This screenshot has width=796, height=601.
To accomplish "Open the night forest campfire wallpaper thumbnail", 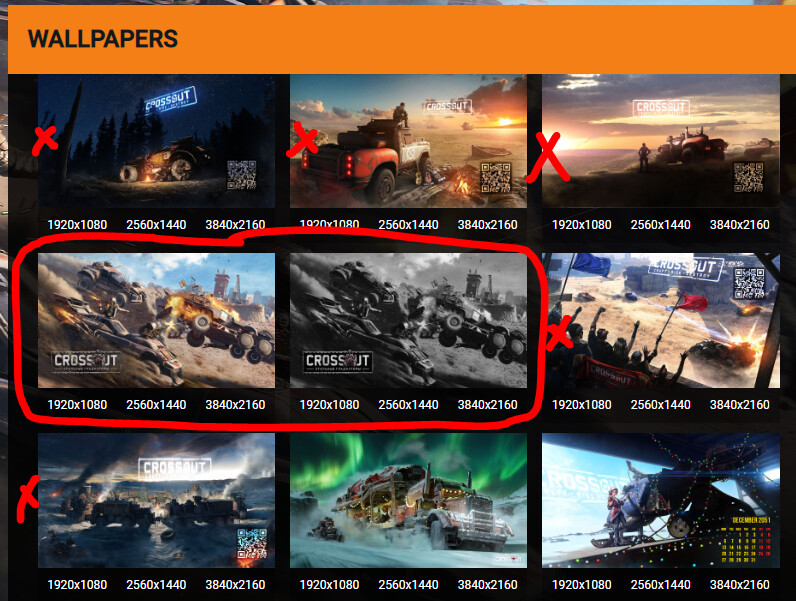I will pos(156,141).
